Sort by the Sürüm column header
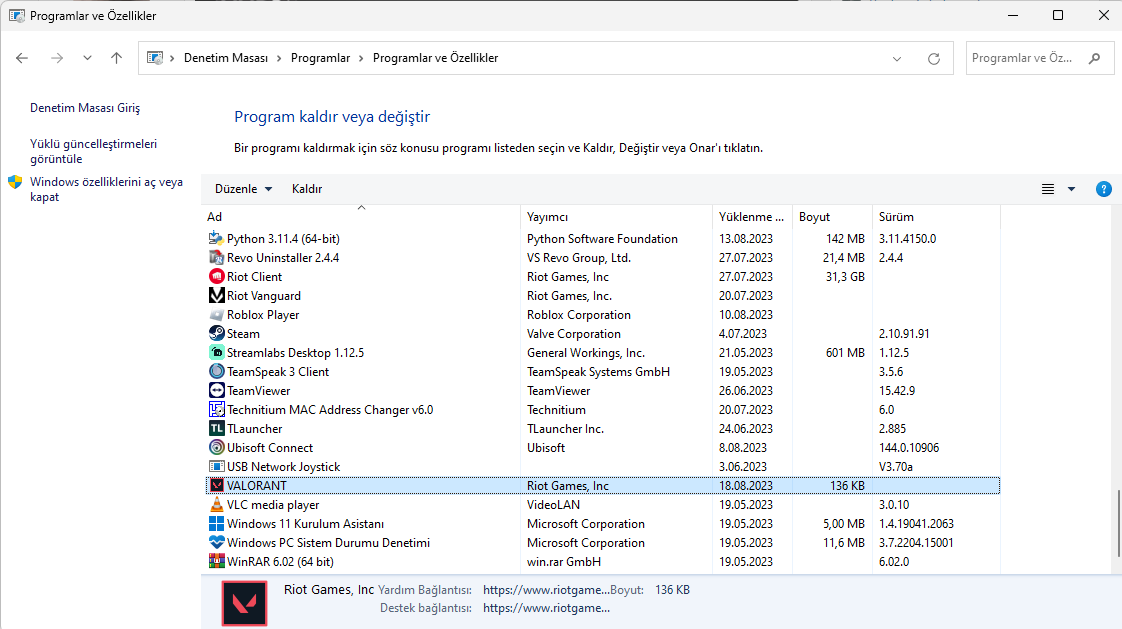The width and height of the screenshot is (1122, 629). 937,217
